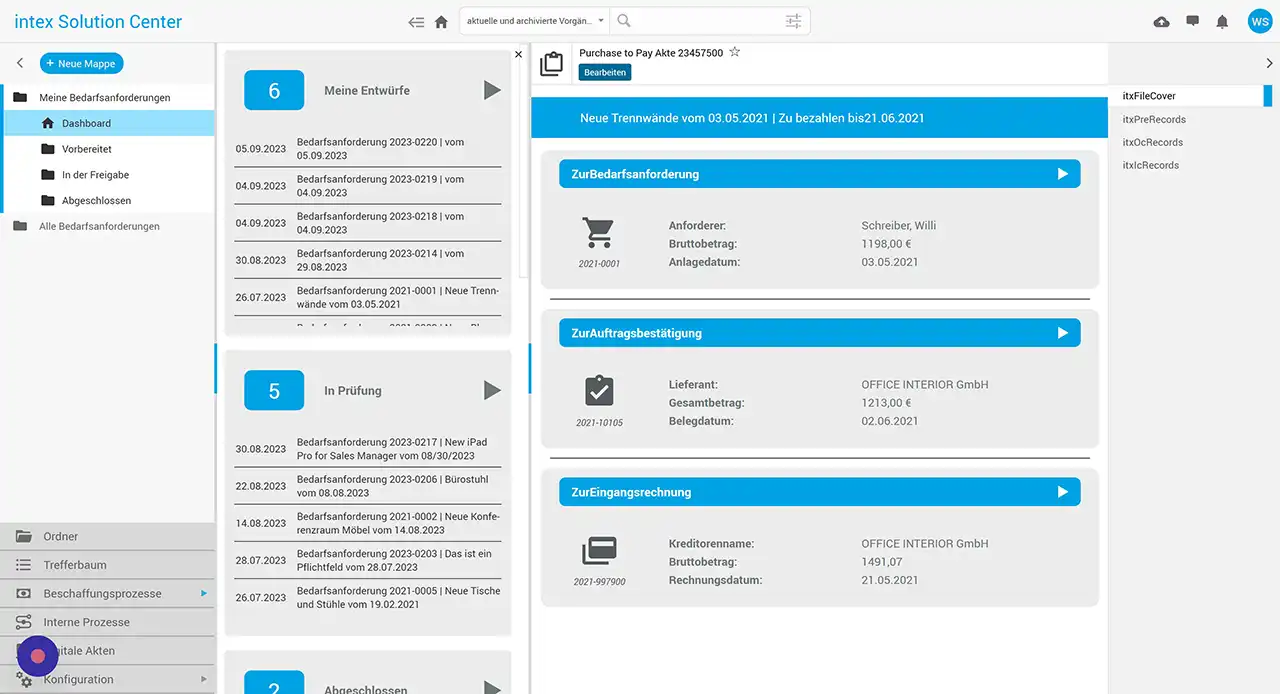Open the notifications bell
The height and width of the screenshot is (694, 1280).
1222,22
